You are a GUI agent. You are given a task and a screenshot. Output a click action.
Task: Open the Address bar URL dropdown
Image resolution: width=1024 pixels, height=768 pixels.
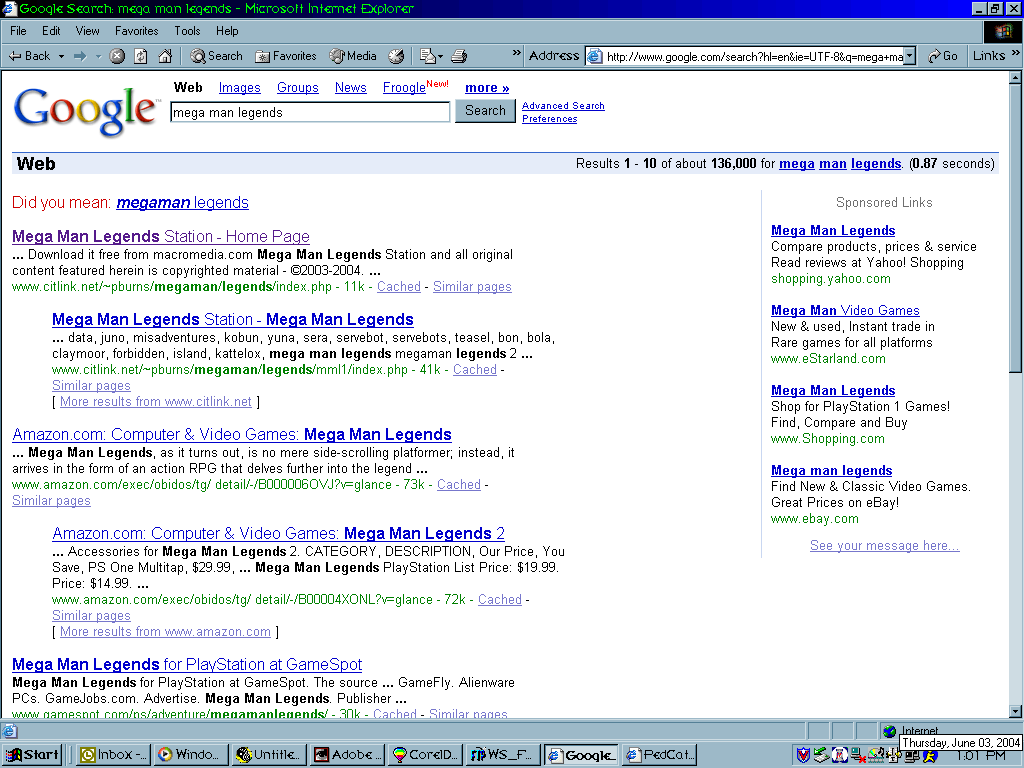pos(910,57)
